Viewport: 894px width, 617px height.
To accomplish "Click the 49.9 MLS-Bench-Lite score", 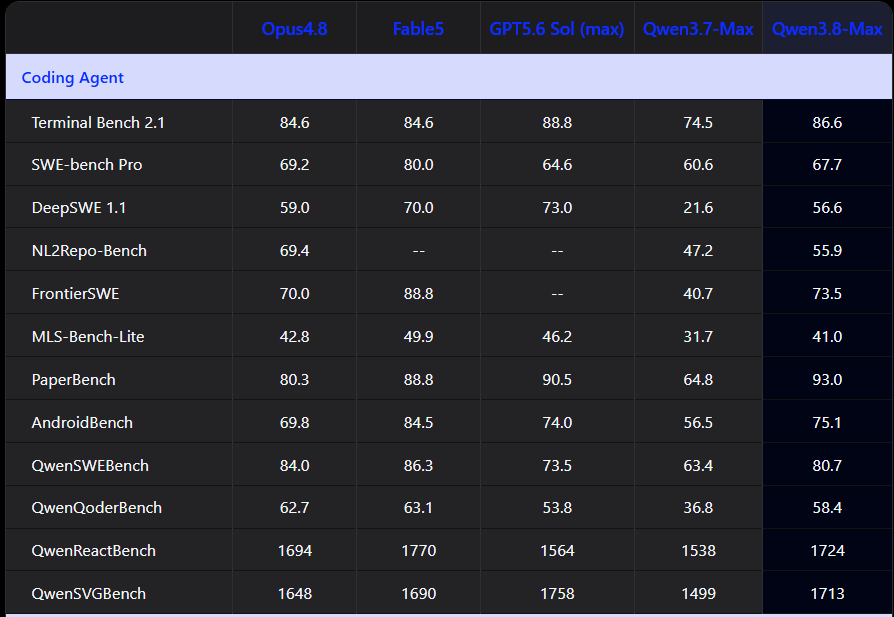I will [418, 336].
